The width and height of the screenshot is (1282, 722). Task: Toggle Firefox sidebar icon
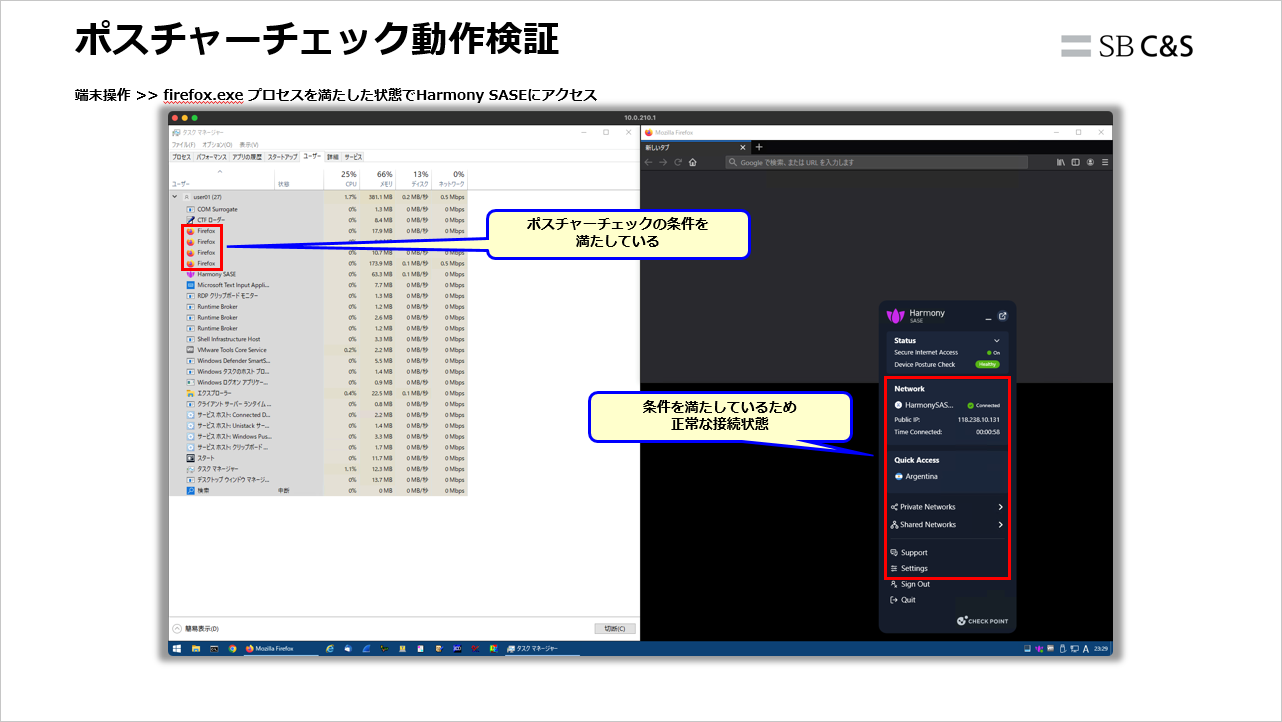tap(1075, 162)
